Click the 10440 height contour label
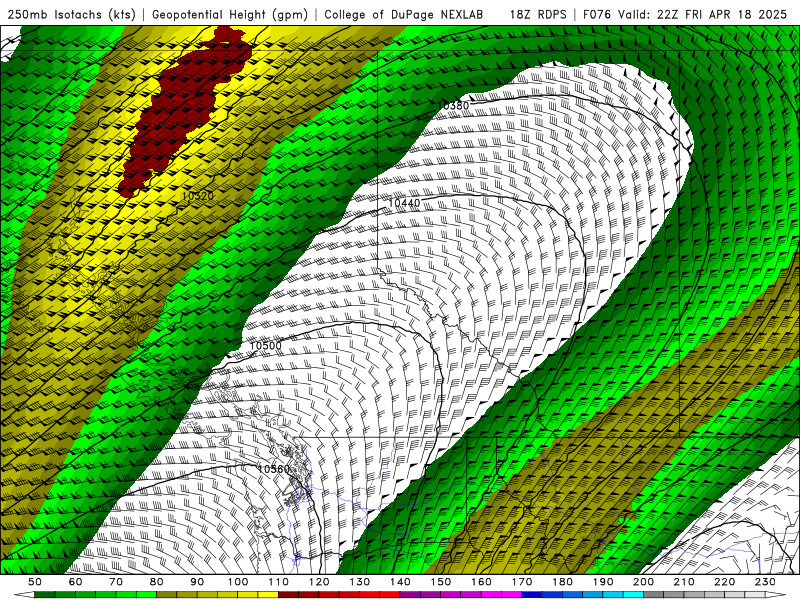Image resolution: width=800 pixels, height=600 pixels. coord(404,203)
